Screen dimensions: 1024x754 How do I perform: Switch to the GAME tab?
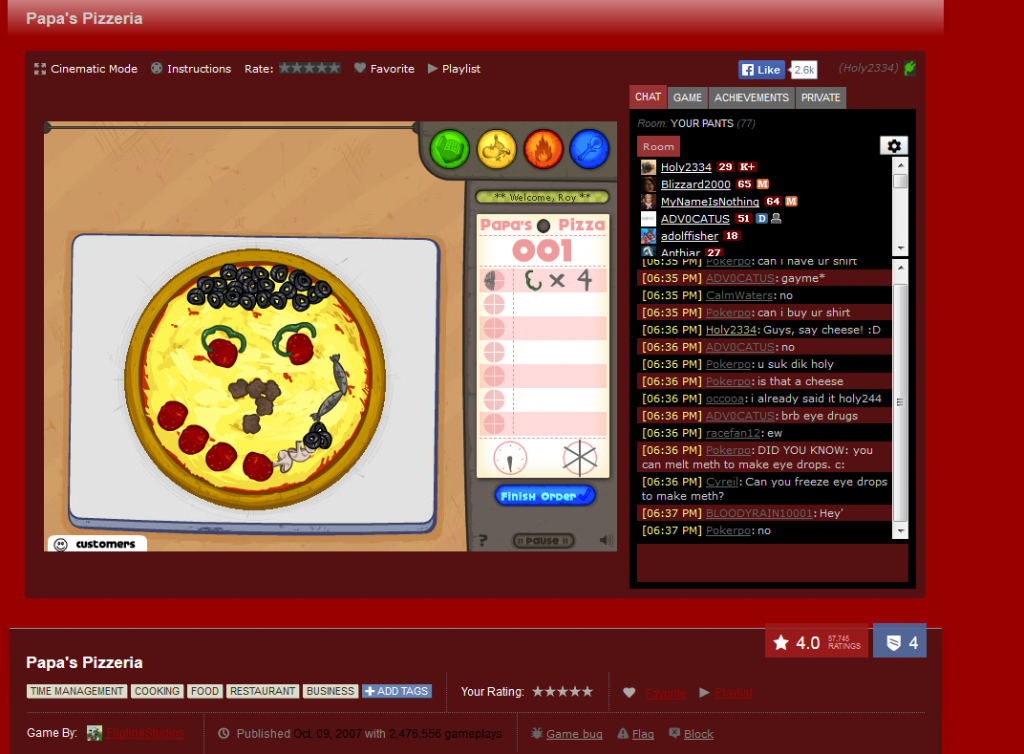pyautogui.click(x=688, y=97)
